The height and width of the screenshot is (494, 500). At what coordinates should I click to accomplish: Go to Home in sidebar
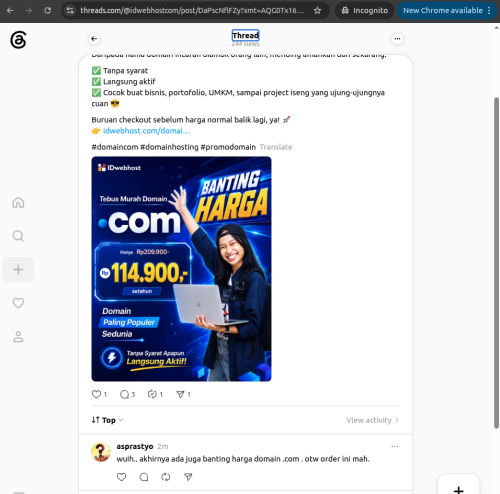point(18,202)
